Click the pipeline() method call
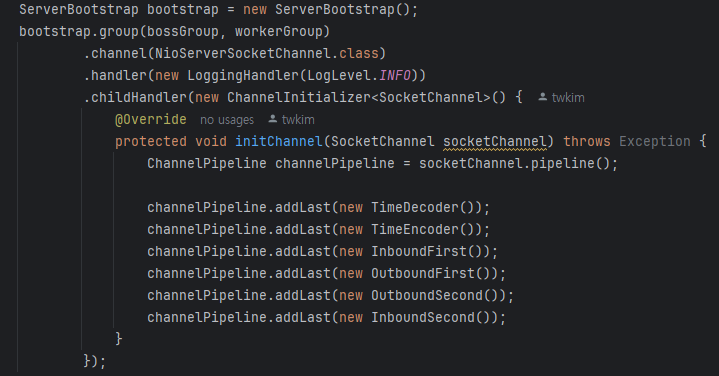The height and width of the screenshot is (376, 719). click(x=570, y=164)
